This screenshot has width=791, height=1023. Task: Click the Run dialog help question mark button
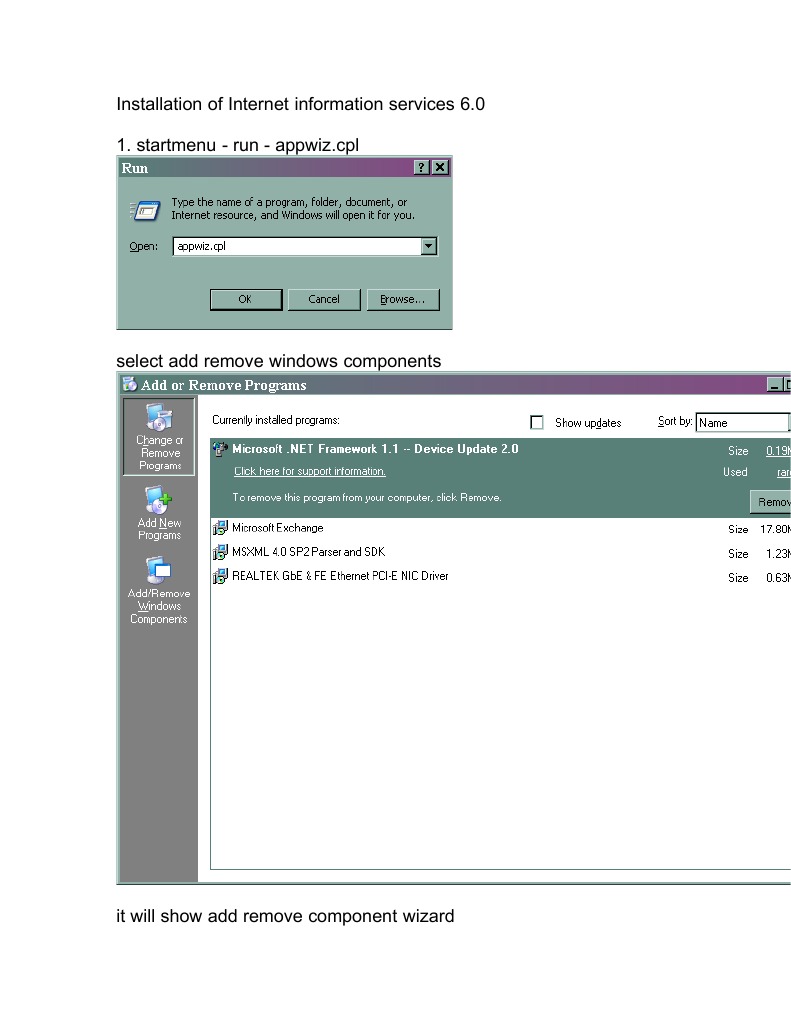click(x=422, y=168)
